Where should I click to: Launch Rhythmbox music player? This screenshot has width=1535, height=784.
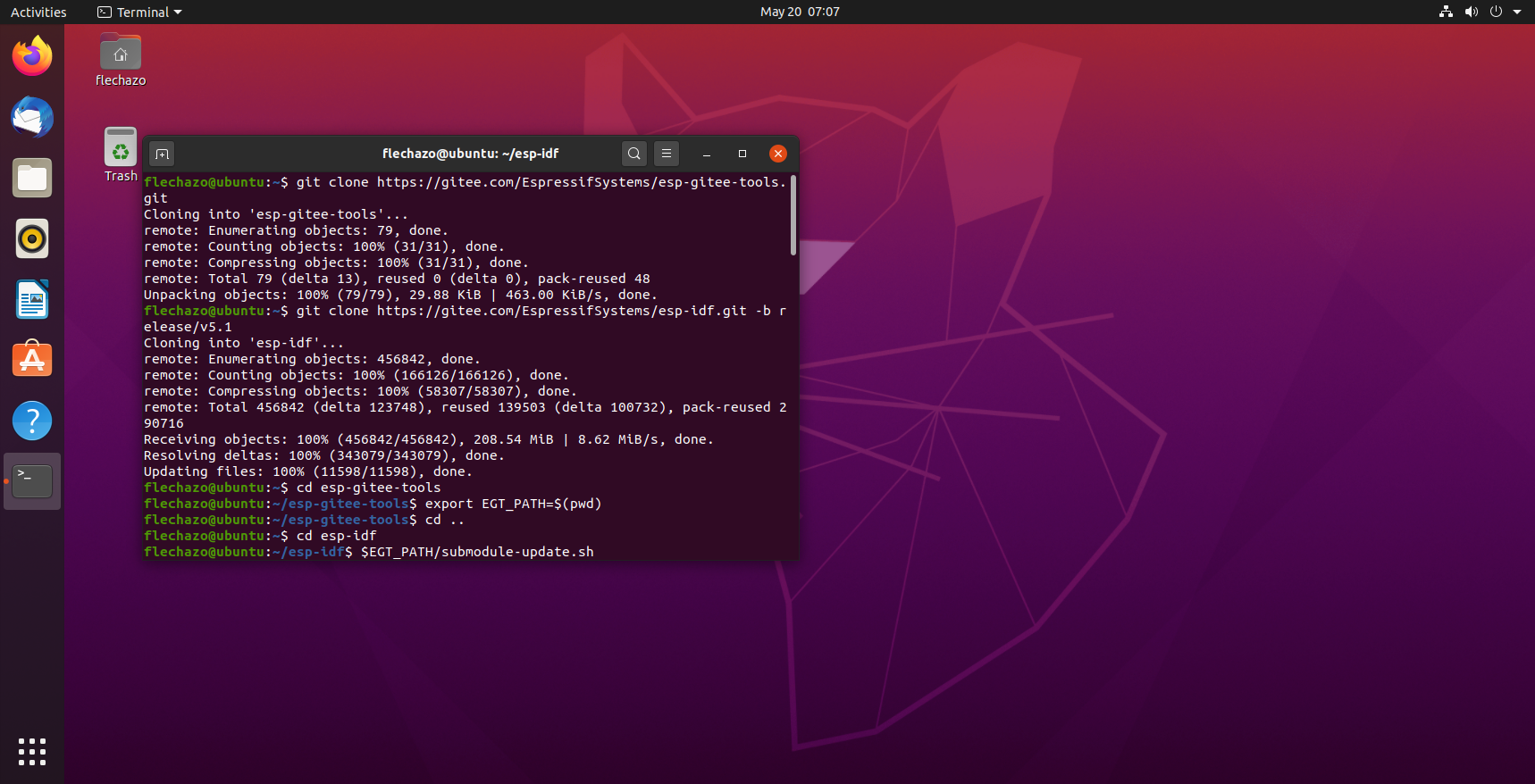pos(32,238)
